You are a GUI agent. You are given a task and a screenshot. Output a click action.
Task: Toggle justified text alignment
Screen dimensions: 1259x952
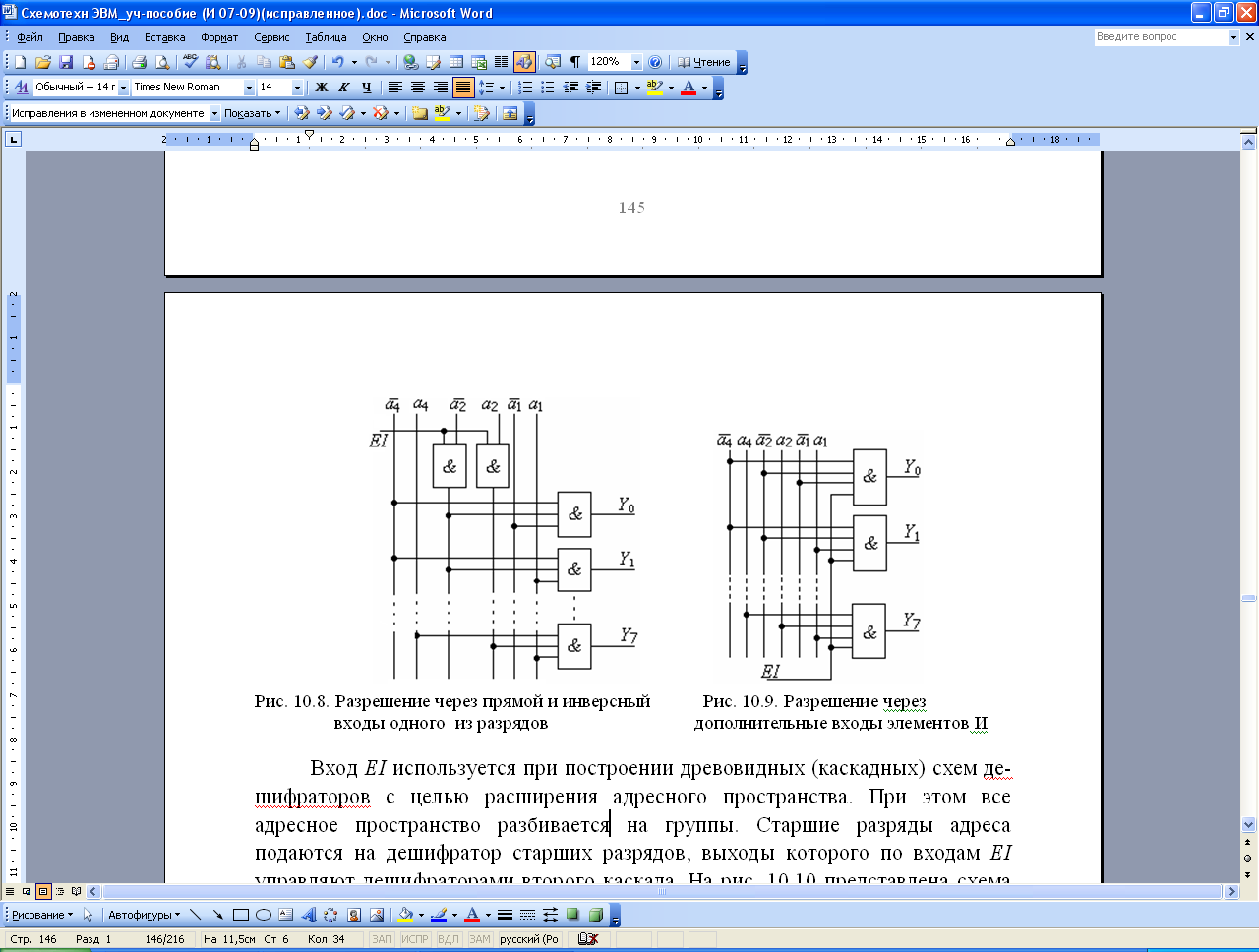(x=463, y=88)
